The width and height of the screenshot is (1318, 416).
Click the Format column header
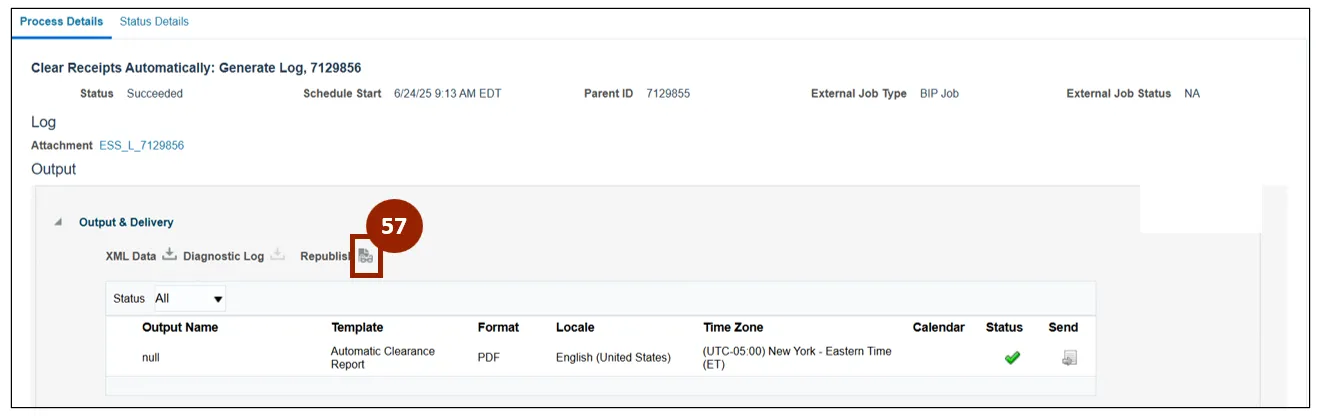(498, 327)
